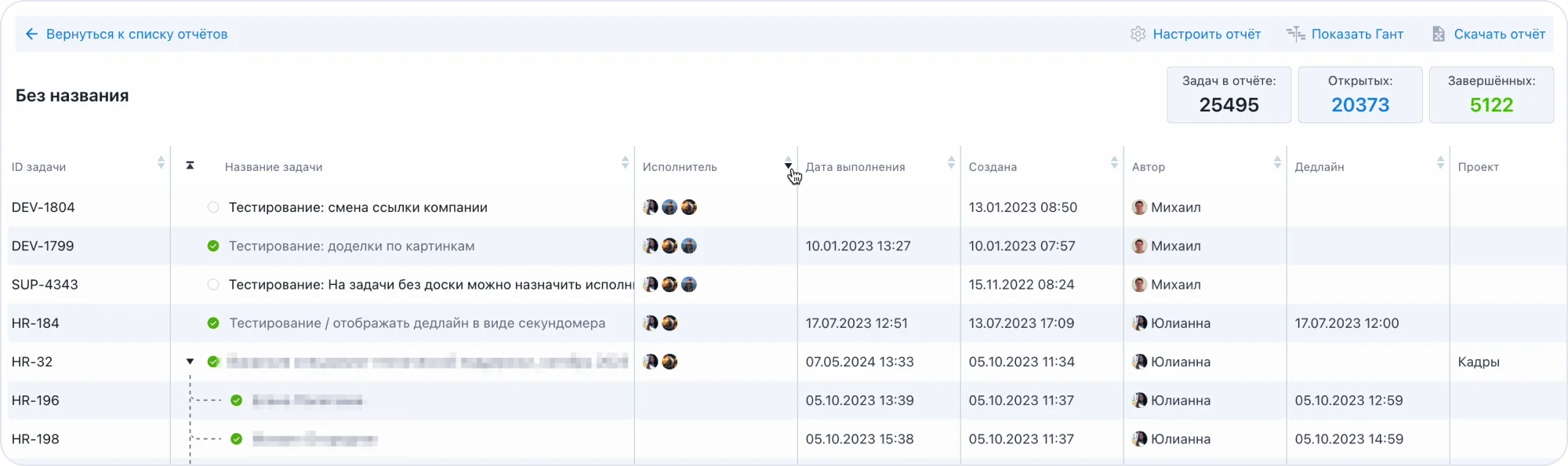The height and width of the screenshot is (466, 1568).
Task: Click the Открытых counter tile
Action: click(x=1359, y=95)
